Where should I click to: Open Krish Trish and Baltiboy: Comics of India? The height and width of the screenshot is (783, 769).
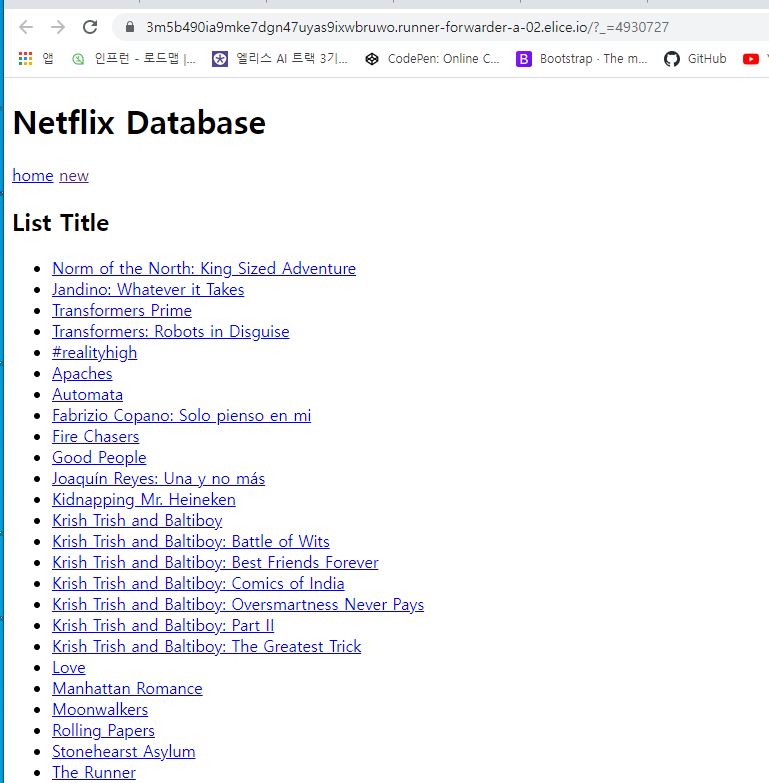click(198, 583)
